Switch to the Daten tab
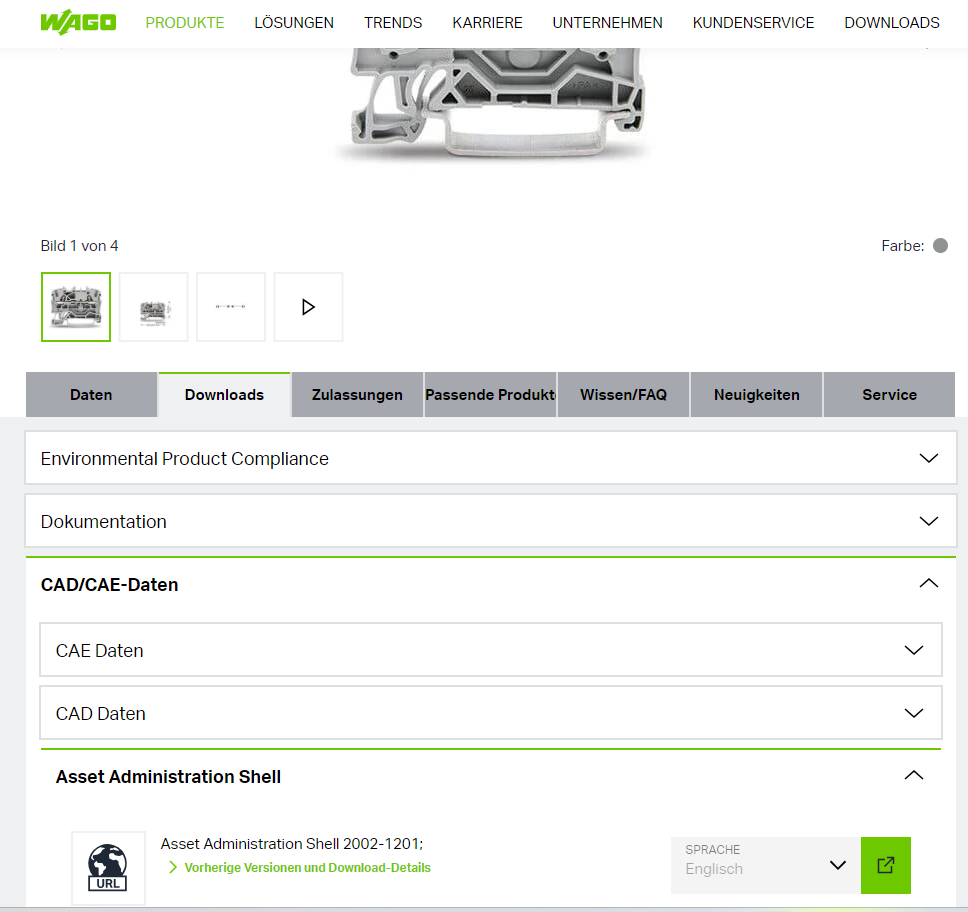968x912 pixels. (x=91, y=394)
